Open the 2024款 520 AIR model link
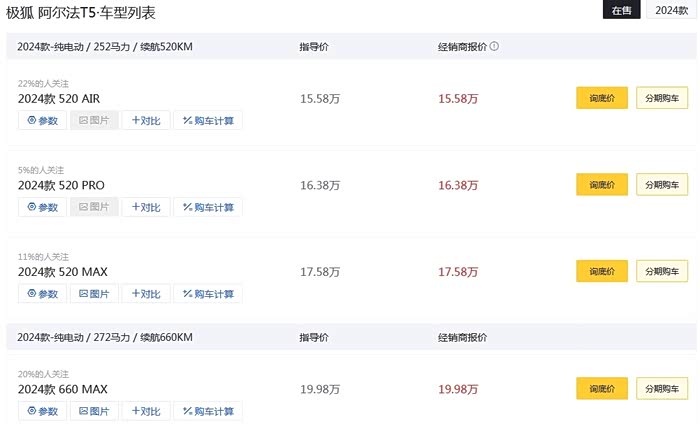Image resolution: width=700 pixels, height=424 pixels. point(59,99)
